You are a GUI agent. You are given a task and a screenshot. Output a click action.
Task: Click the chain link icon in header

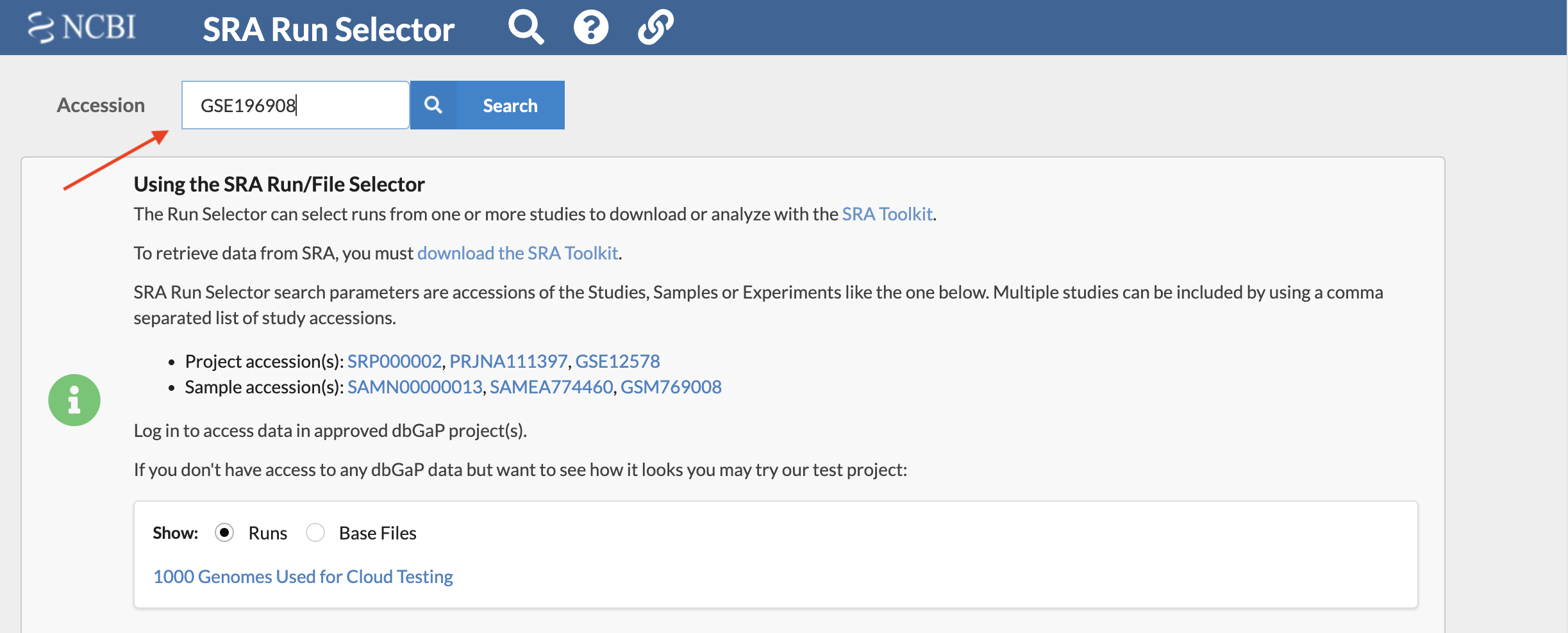pos(656,27)
